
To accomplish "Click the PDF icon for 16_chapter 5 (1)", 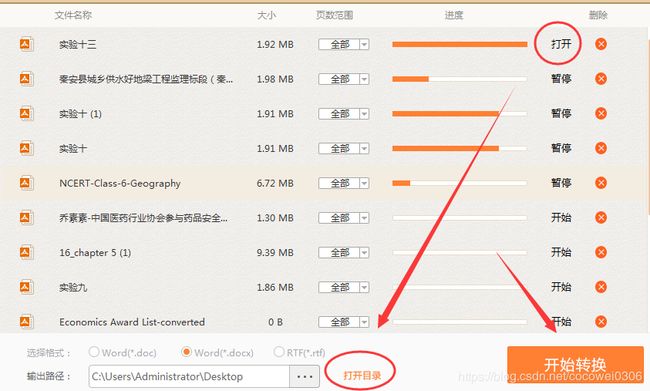I will (27, 252).
